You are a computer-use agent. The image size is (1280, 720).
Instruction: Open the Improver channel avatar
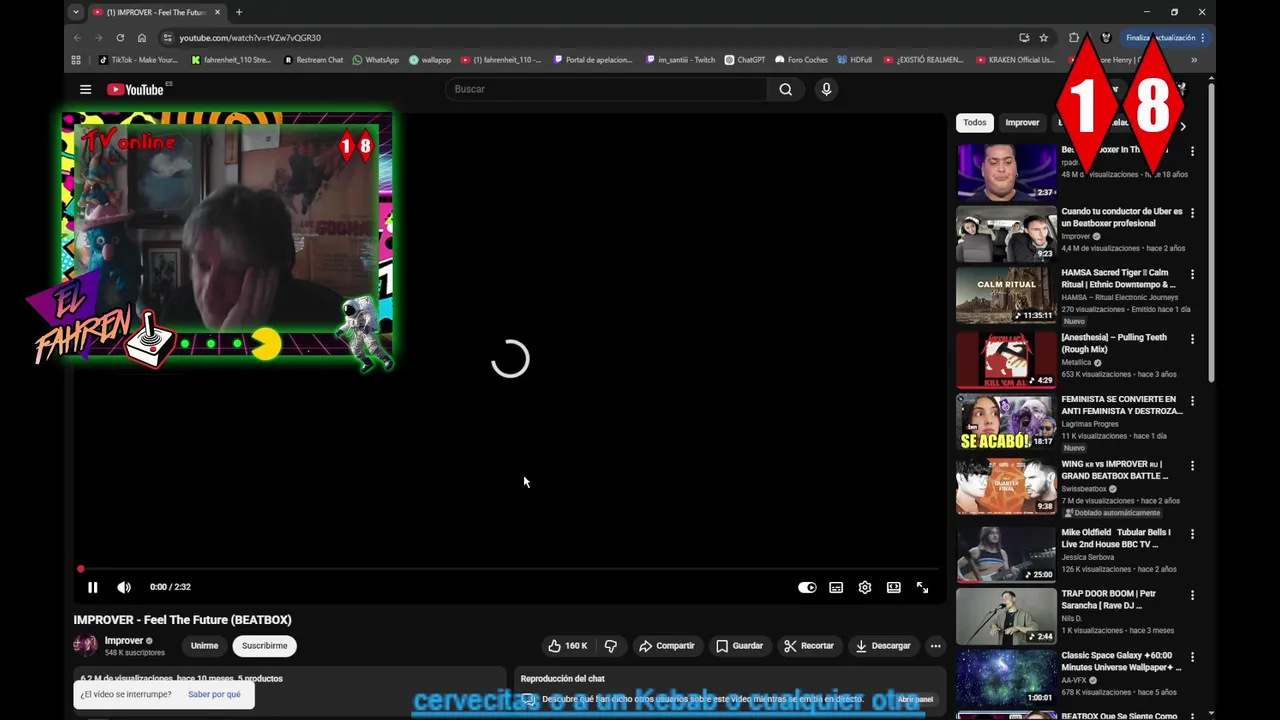click(x=85, y=646)
